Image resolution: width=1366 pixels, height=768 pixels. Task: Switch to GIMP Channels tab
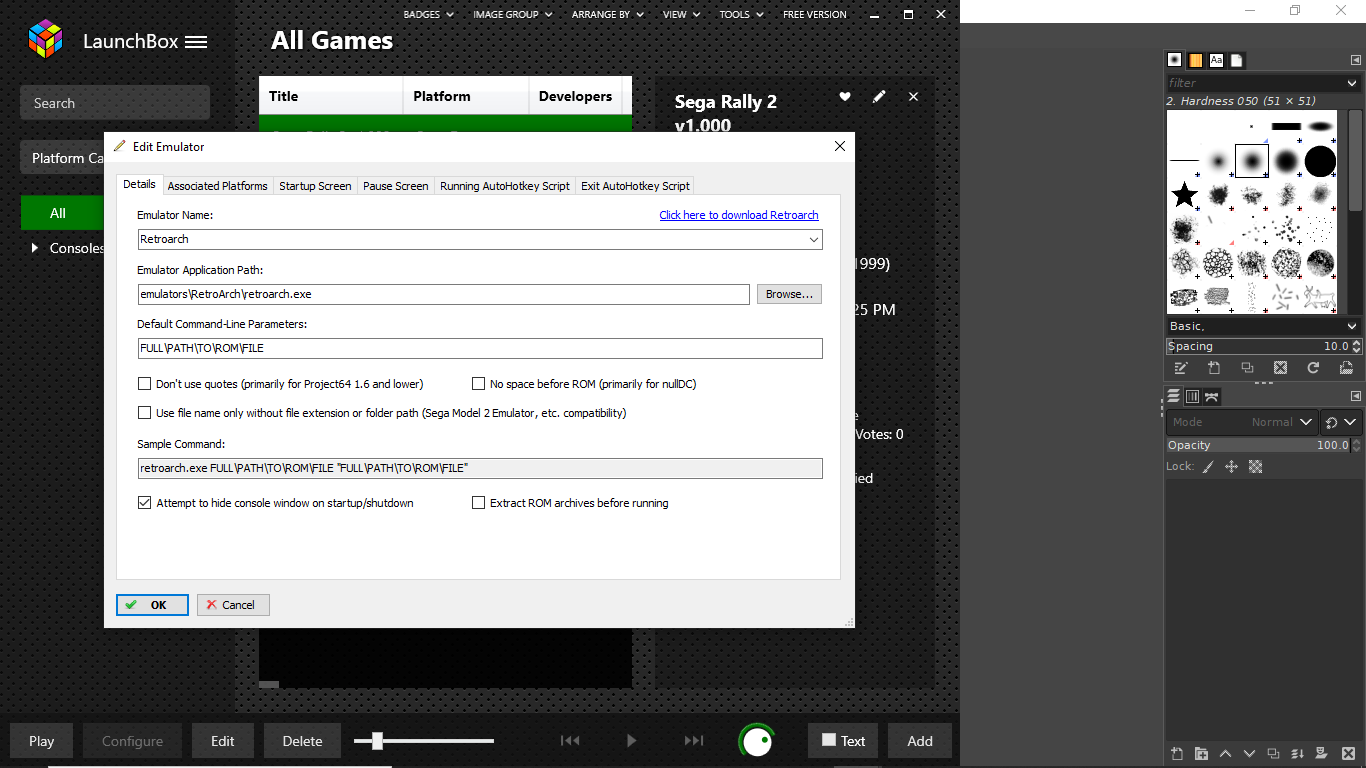[1192, 397]
